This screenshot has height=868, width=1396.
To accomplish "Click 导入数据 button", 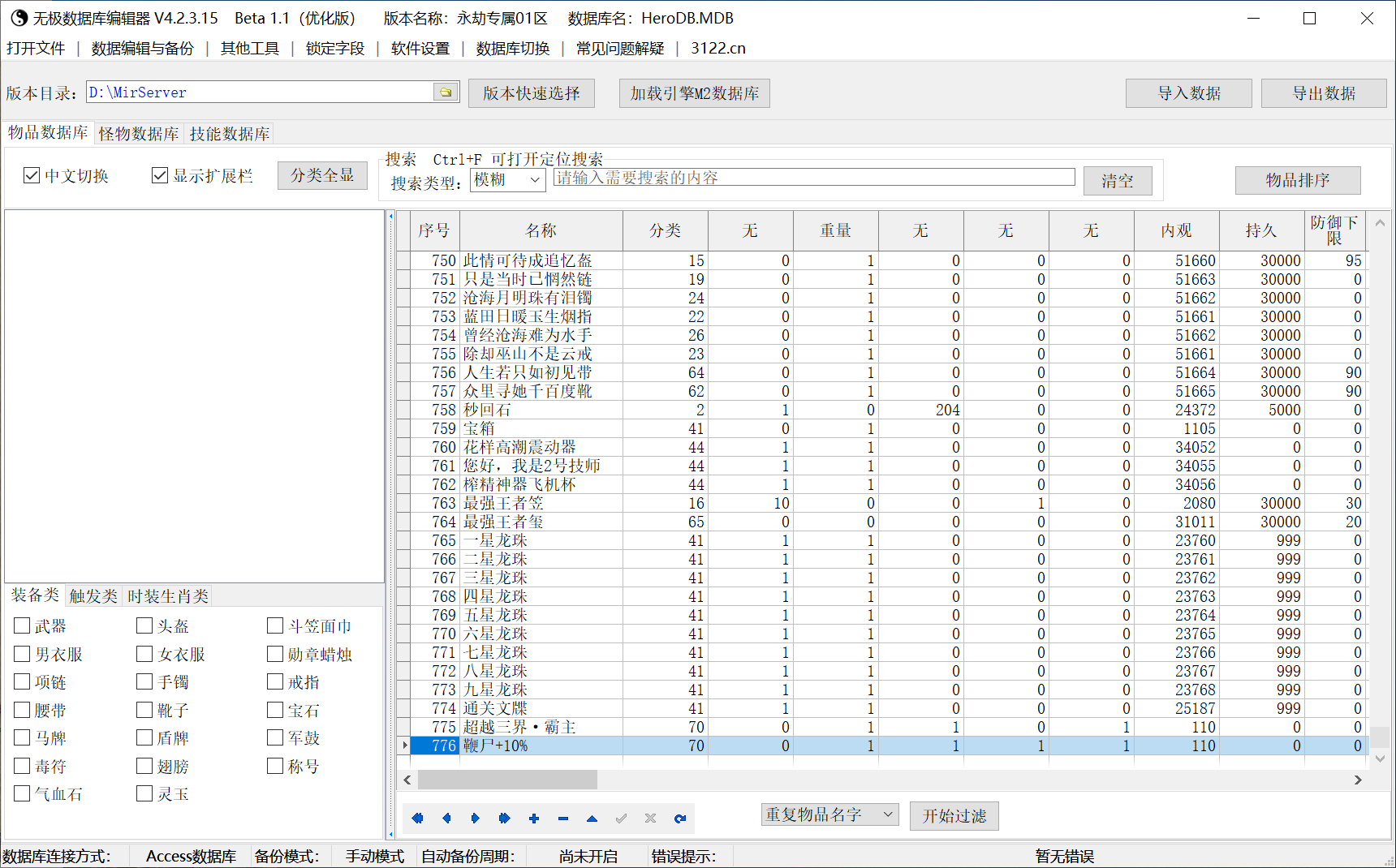I will click(x=1189, y=93).
